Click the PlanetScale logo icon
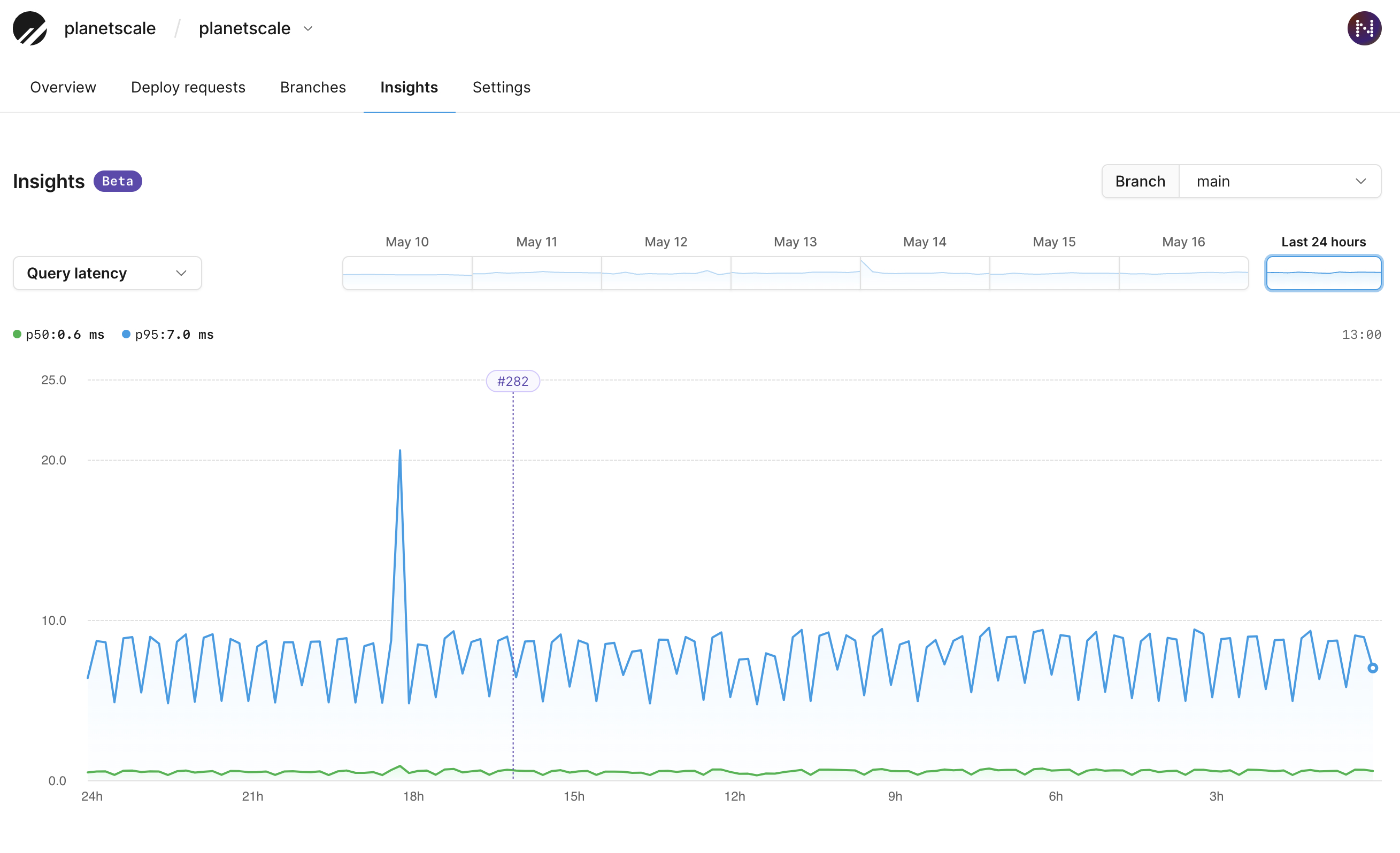1400x853 pixels. point(29,28)
